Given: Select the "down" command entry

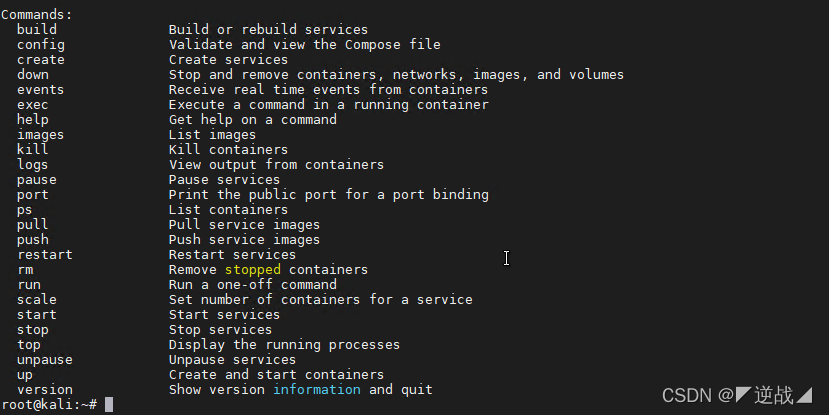Looking at the screenshot, I should click(32, 75).
